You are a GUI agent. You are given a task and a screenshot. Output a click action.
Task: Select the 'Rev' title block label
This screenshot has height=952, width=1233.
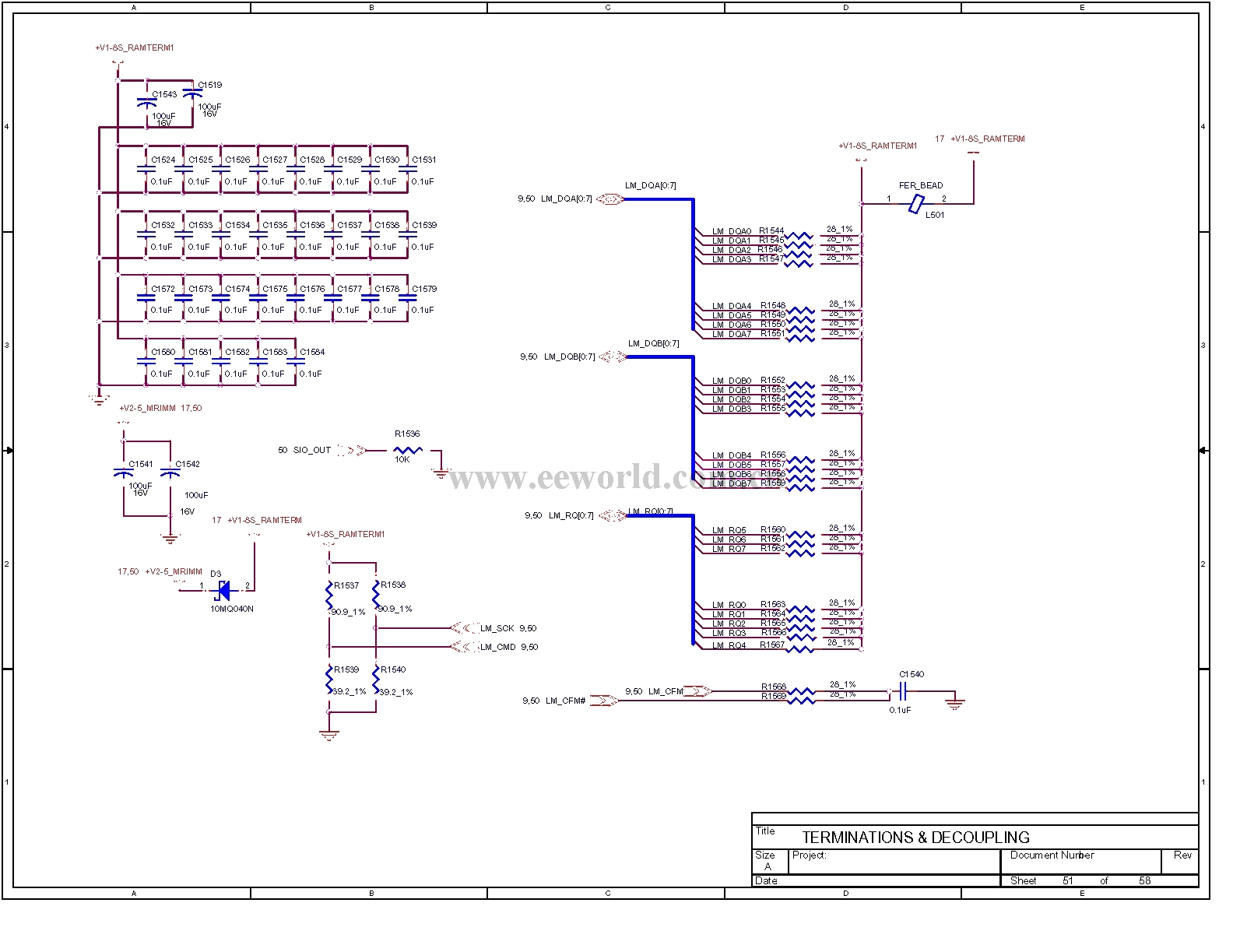click(x=1182, y=855)
